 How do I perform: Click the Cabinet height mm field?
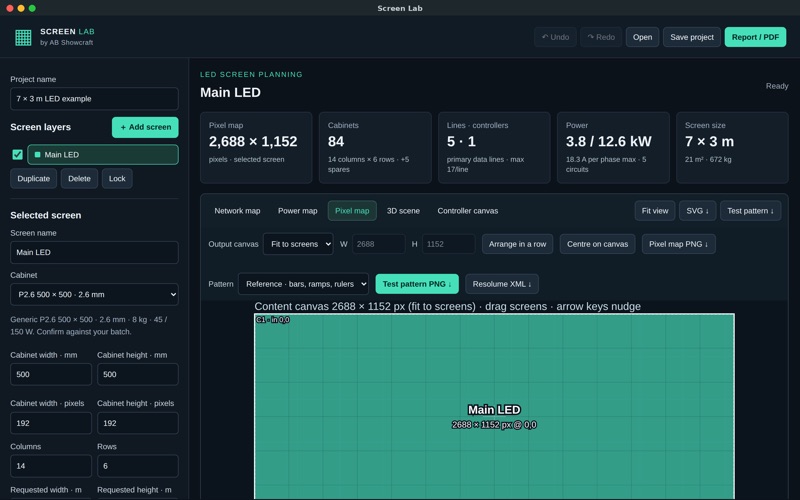138,374
